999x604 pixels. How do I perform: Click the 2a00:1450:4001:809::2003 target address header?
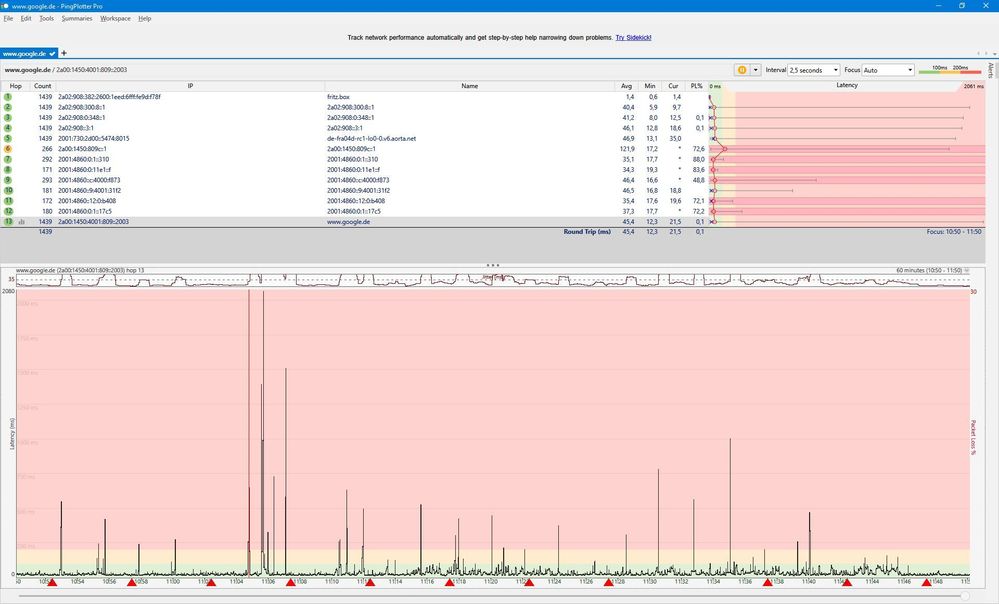pos(92,70)
